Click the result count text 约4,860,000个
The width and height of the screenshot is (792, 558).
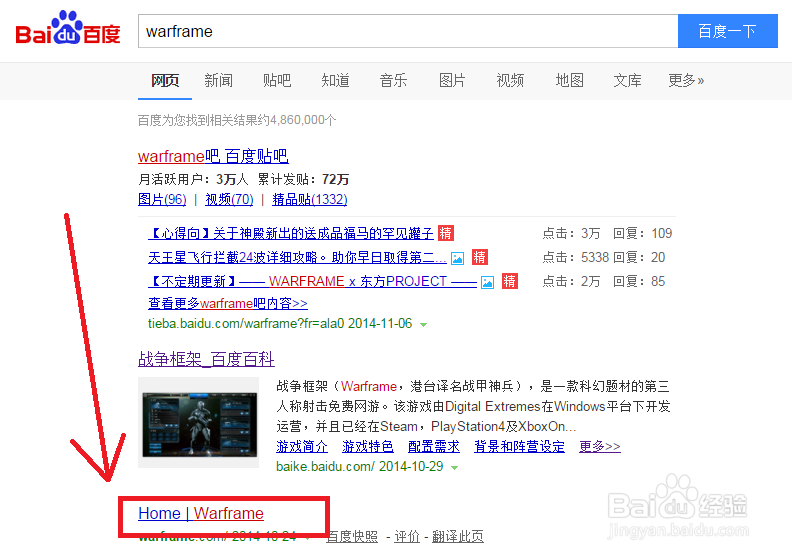pos(296,120)
